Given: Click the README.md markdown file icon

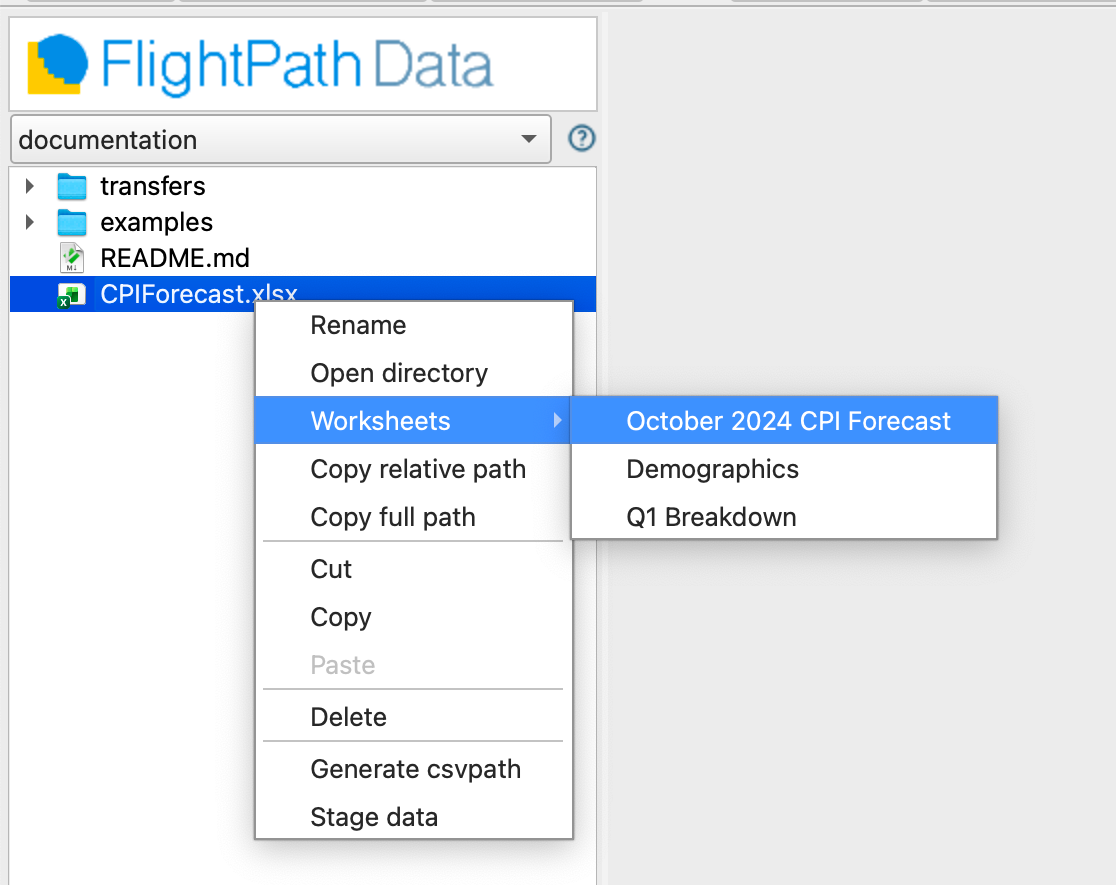Looking at the screenshot, I should click(72, 258).
